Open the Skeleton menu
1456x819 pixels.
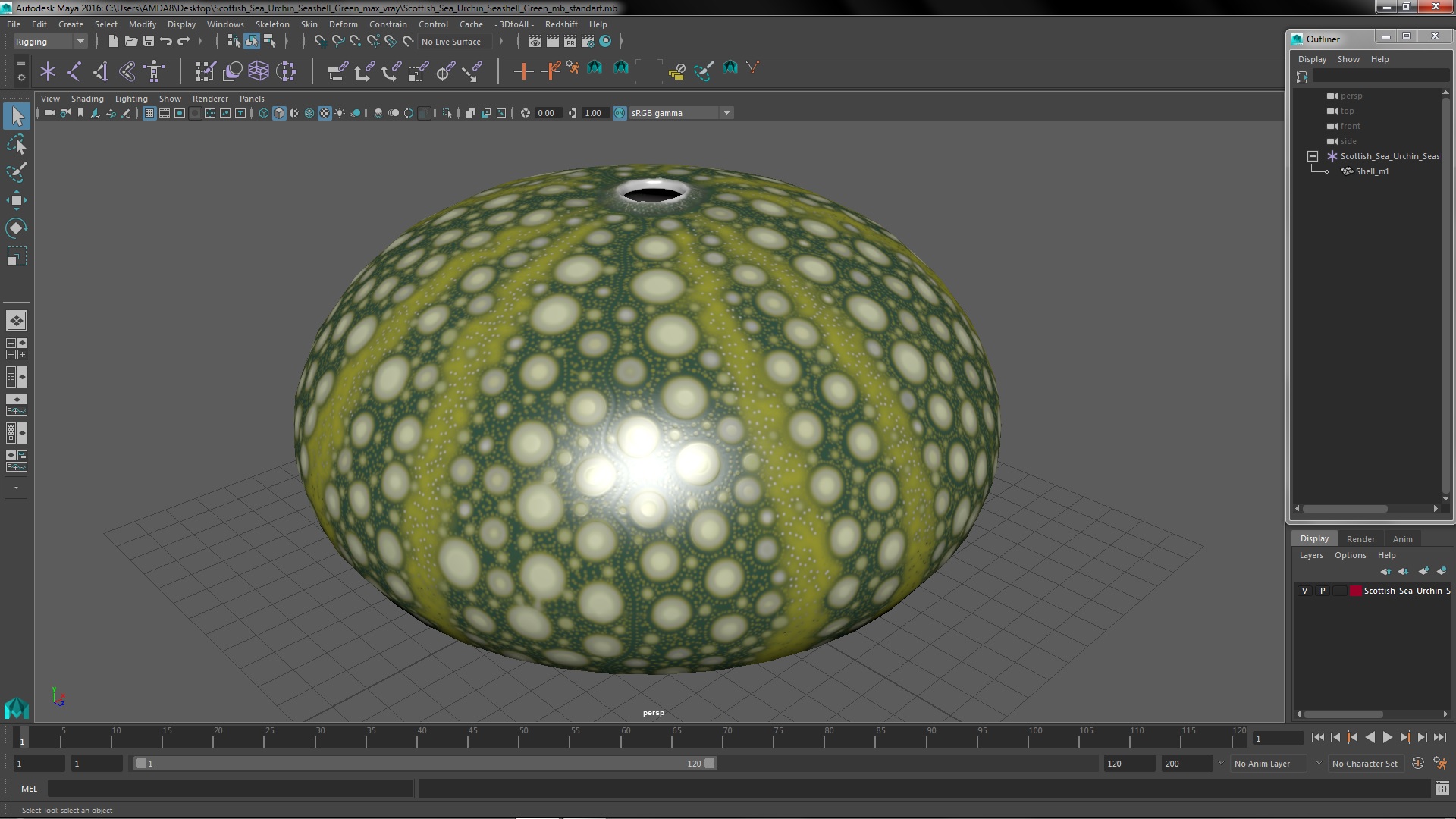click(272, 24)
